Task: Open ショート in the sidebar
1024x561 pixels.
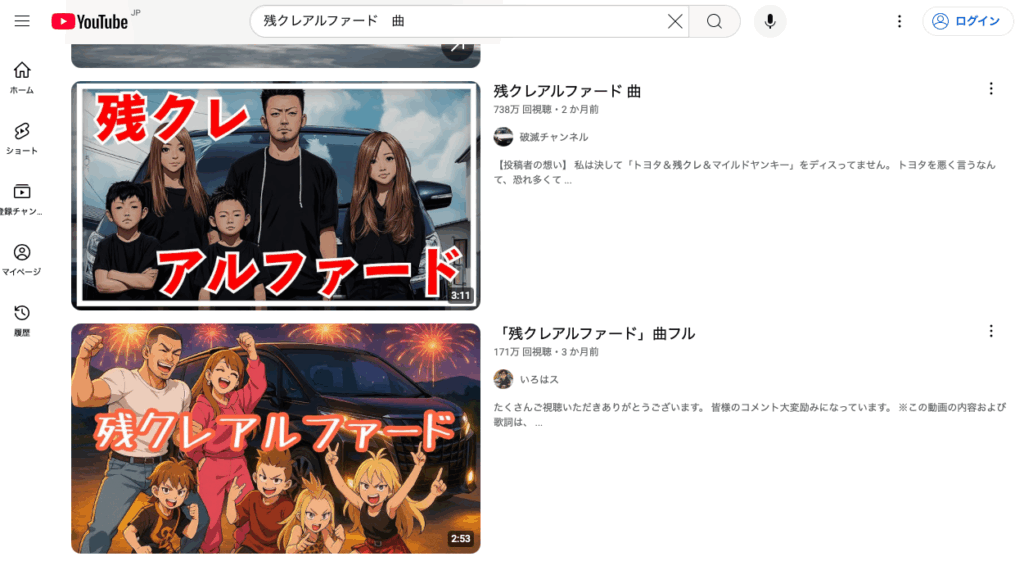Action: (x=22, y=138)
